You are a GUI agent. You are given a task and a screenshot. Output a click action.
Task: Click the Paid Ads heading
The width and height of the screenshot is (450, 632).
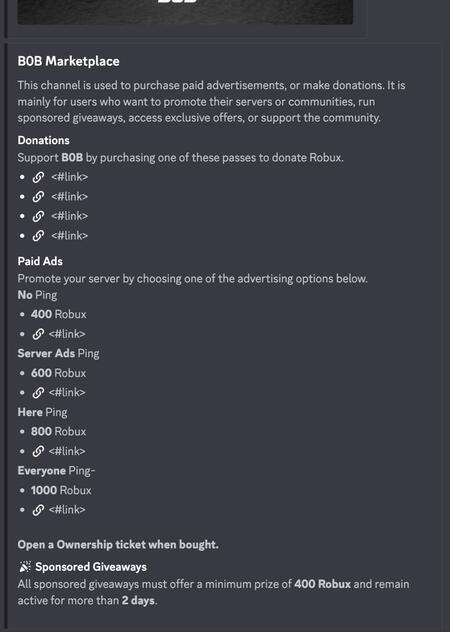point(40,261)
